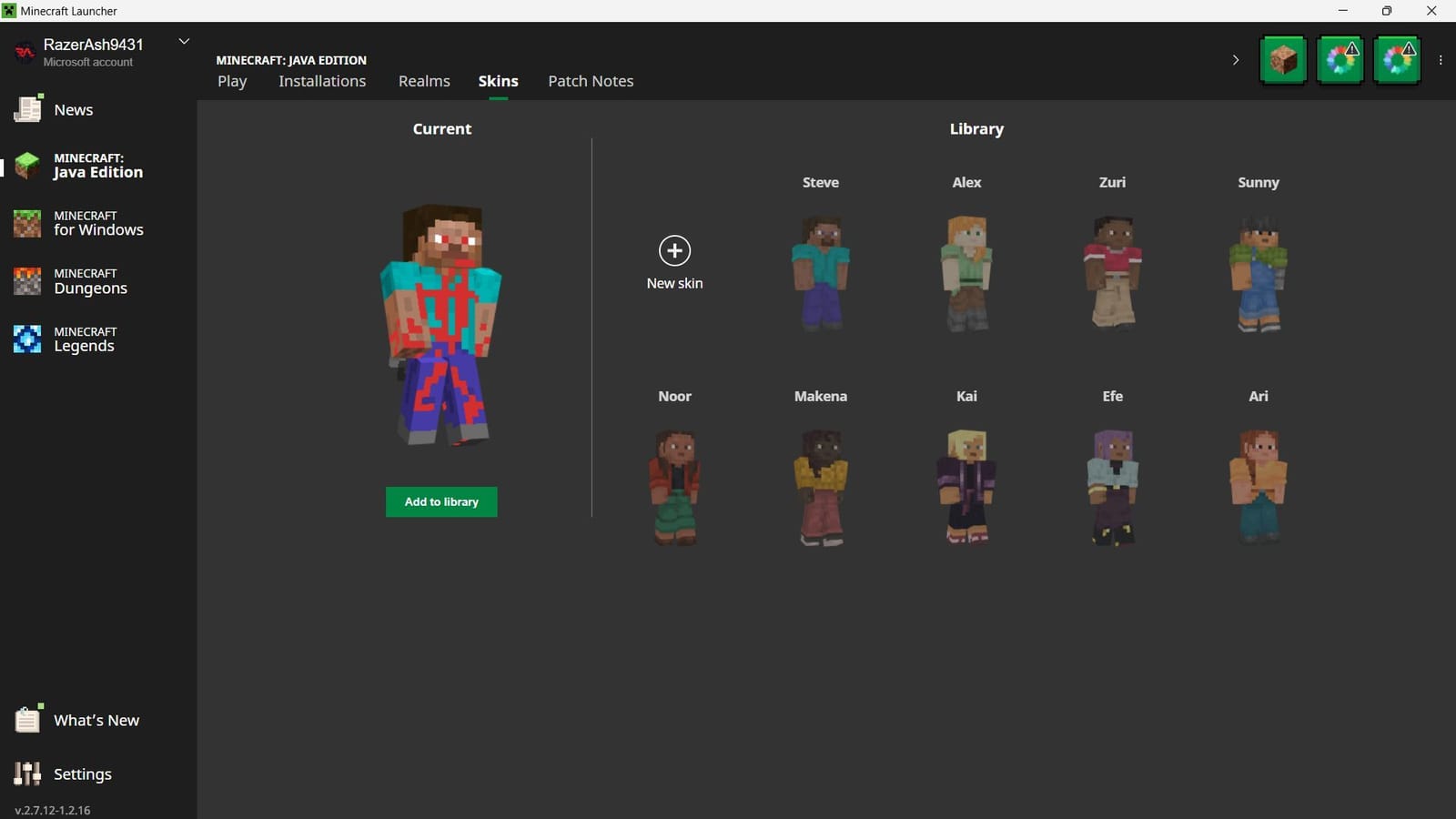1456x819 pixels.
Task: Choose the Kai skin from Library
Action: pos(966,485)
